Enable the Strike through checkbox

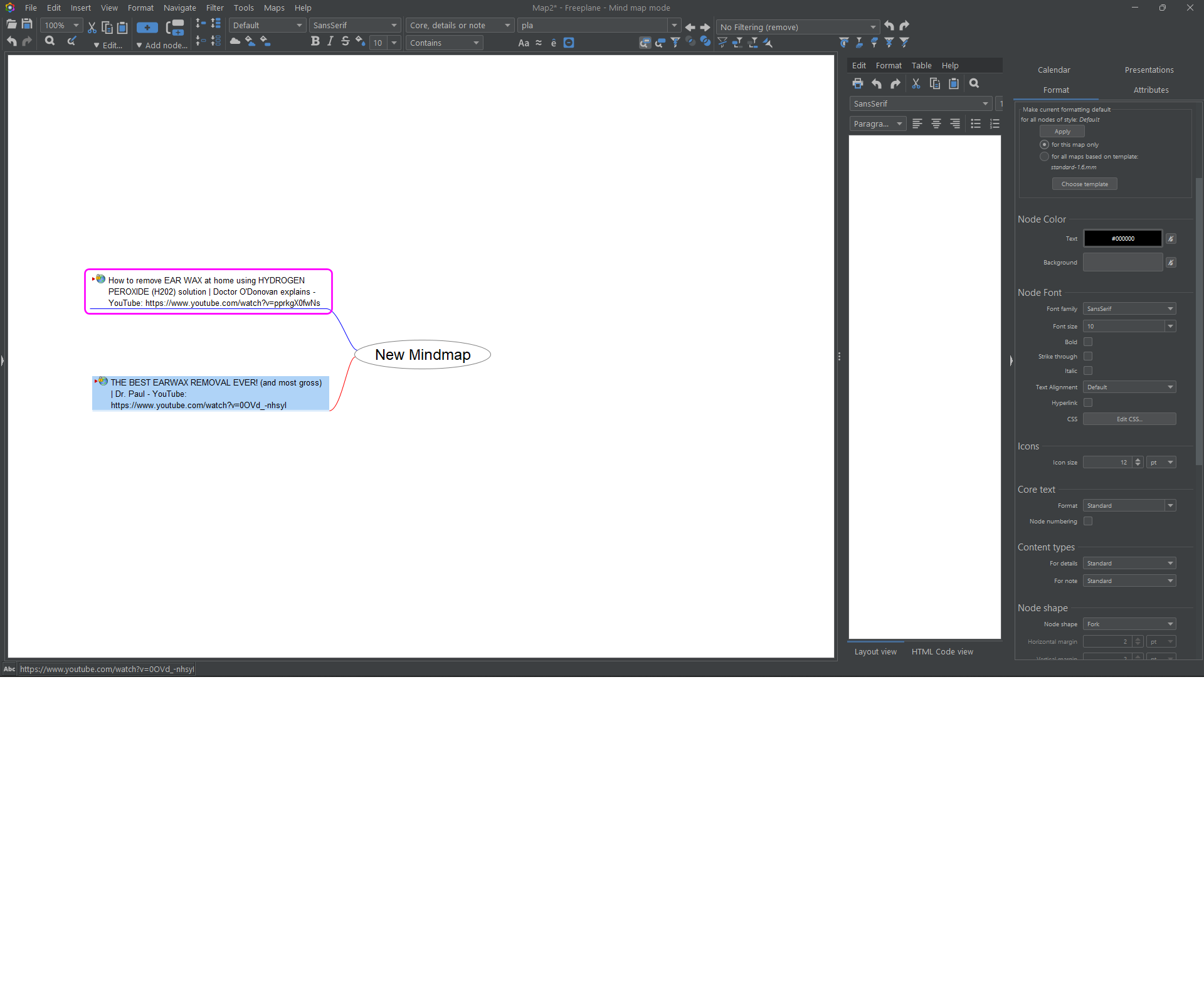pyautogui.click(x=1088, y=356)
